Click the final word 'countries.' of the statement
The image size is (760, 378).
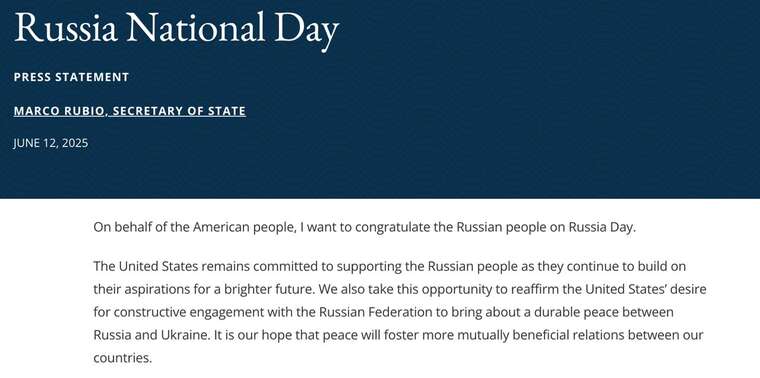pos(123,358)
